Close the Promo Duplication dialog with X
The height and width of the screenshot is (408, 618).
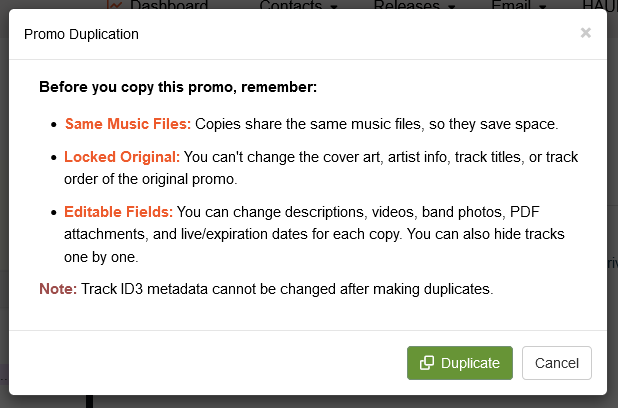[x=585, y=33]
